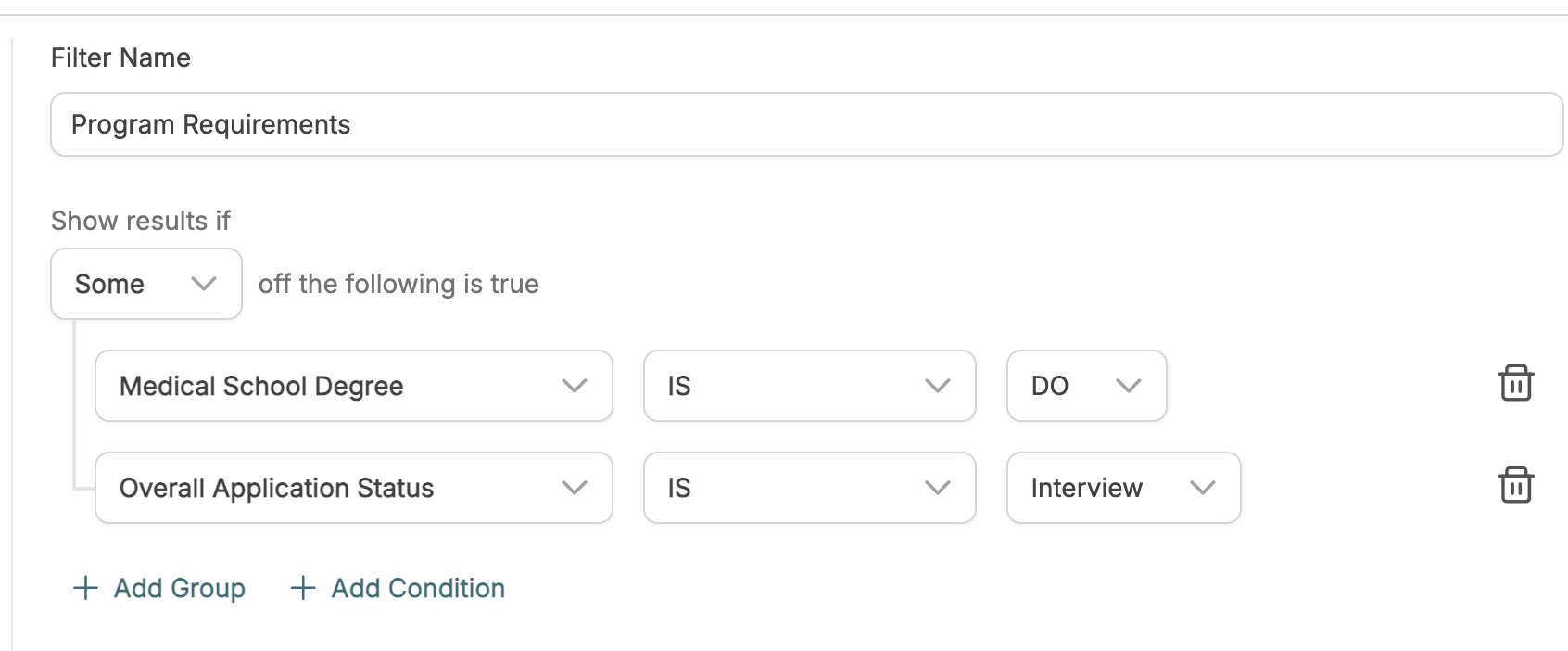
Task: Add Condition to the filter
Action: pyautogui.click(x=398, y=588)
